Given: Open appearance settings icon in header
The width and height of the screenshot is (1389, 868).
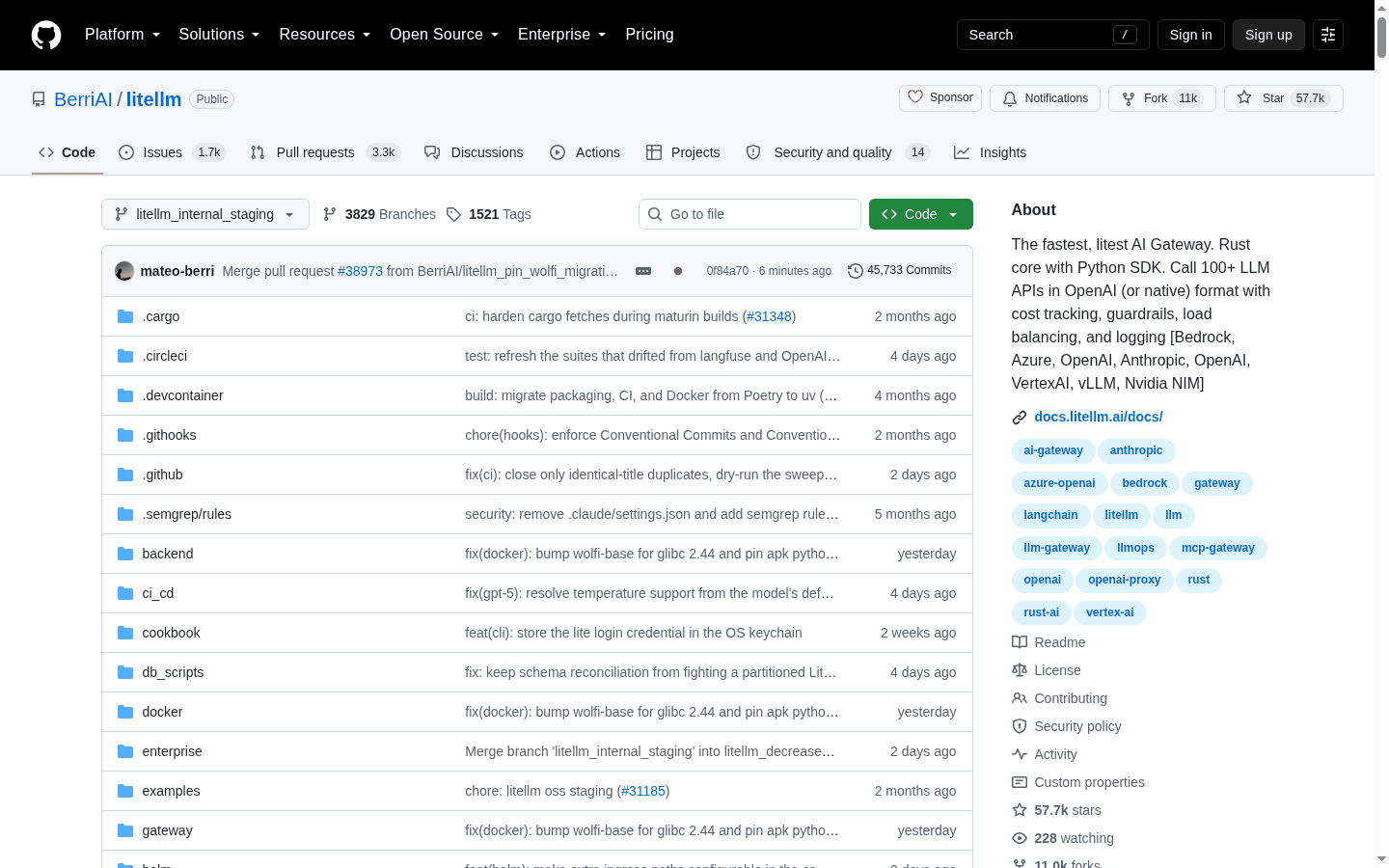Looking at the screenshot, I should click(x=1328, y=35).
